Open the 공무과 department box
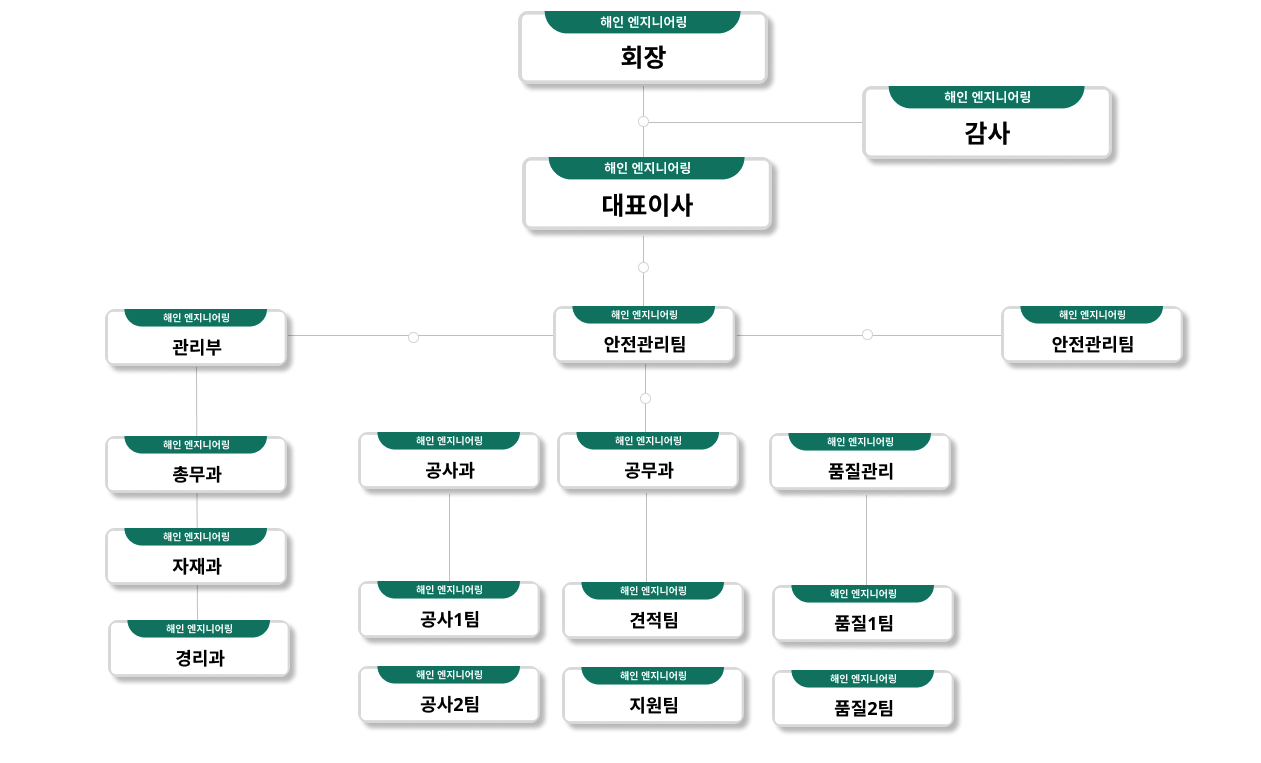Screen dimensions: 1261x763 [648, 461]
